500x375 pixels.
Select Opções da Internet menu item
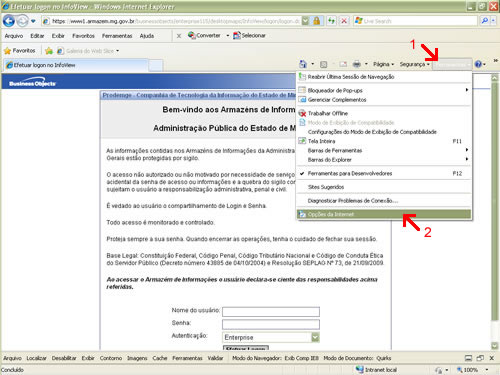[384, 214]
